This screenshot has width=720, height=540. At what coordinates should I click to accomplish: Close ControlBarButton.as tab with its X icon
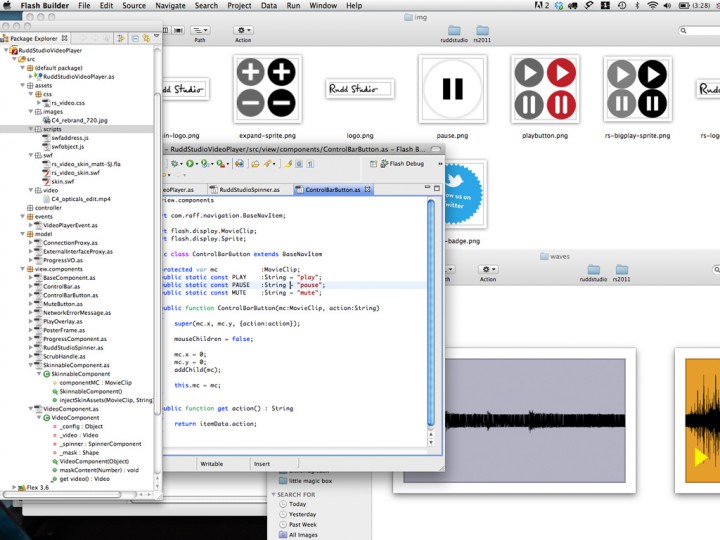click(x=367, y=189)
